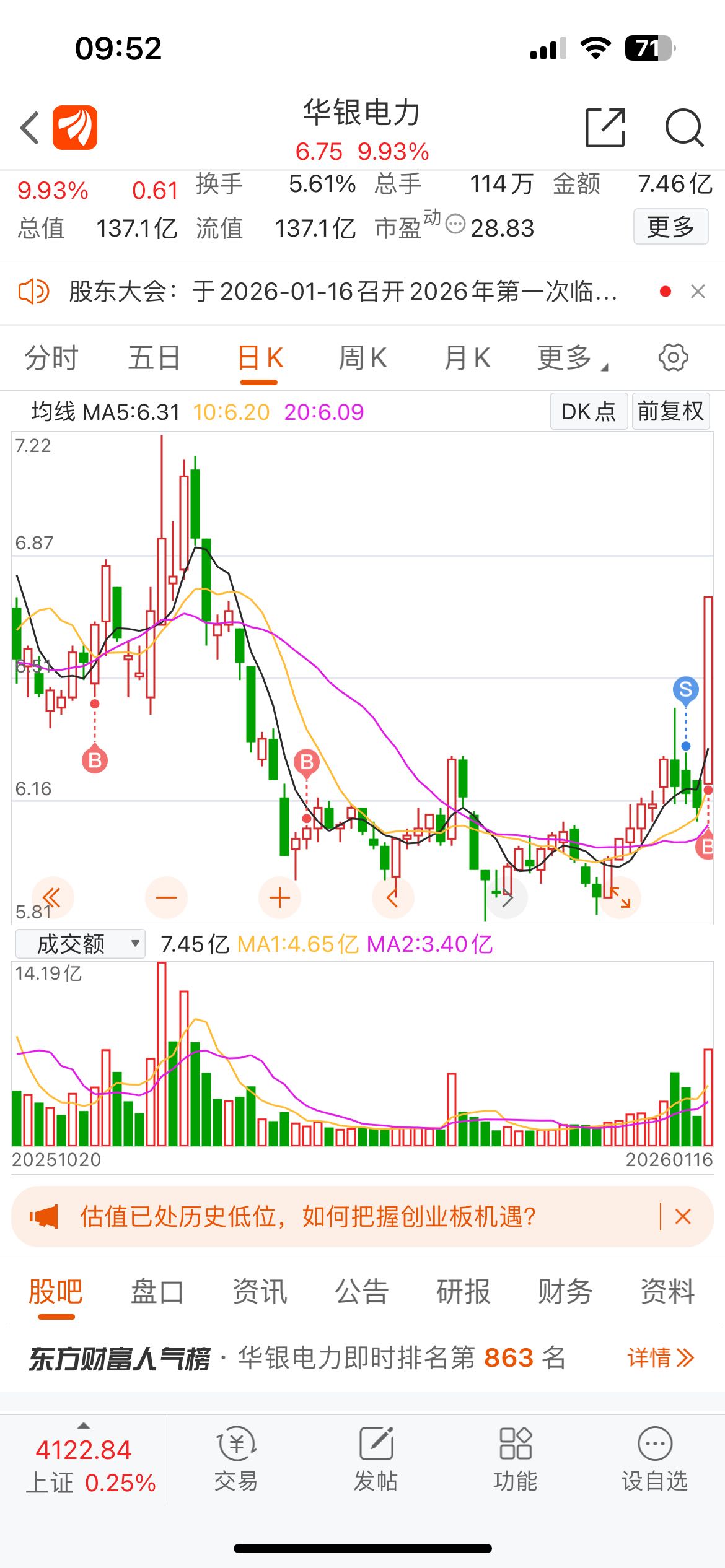Screen dimensions: 725x1568
Task: Tap the 换手 5.61% value
Action: point(322,184)
